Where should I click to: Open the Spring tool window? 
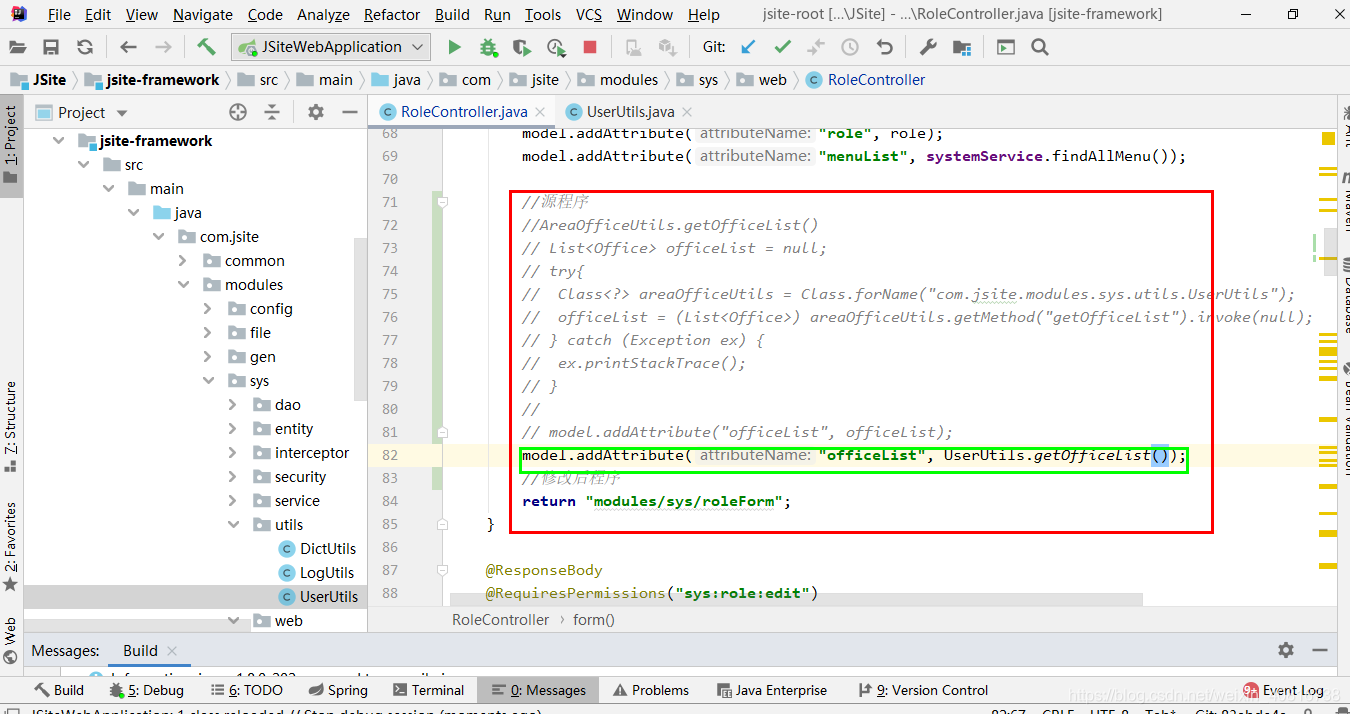338,690
